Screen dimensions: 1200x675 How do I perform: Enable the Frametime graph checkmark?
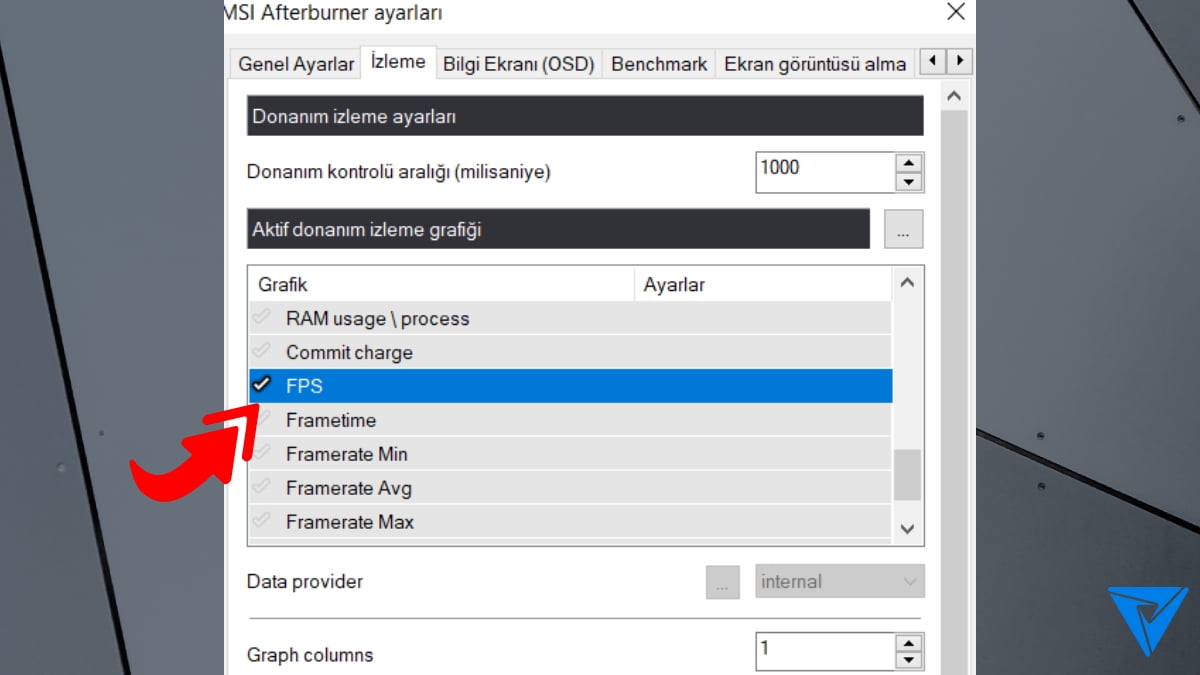263,420
